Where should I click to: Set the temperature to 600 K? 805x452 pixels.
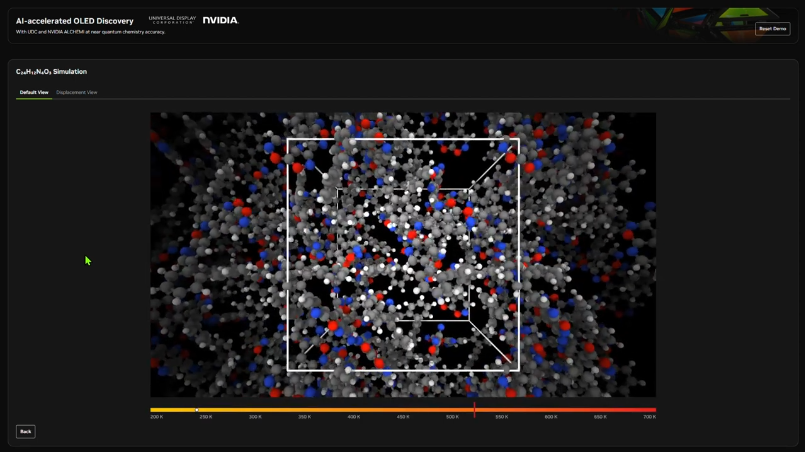[551, 417]
